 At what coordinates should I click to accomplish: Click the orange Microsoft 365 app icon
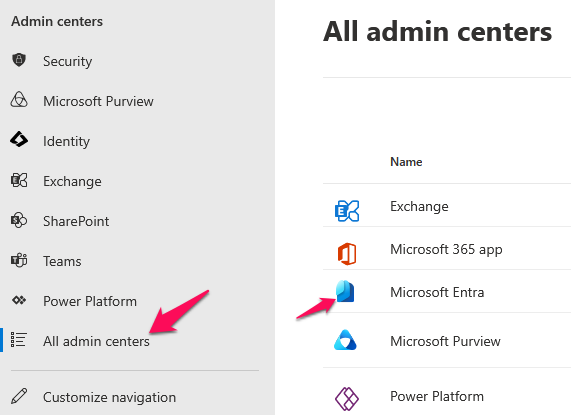(x=347, y=254)
